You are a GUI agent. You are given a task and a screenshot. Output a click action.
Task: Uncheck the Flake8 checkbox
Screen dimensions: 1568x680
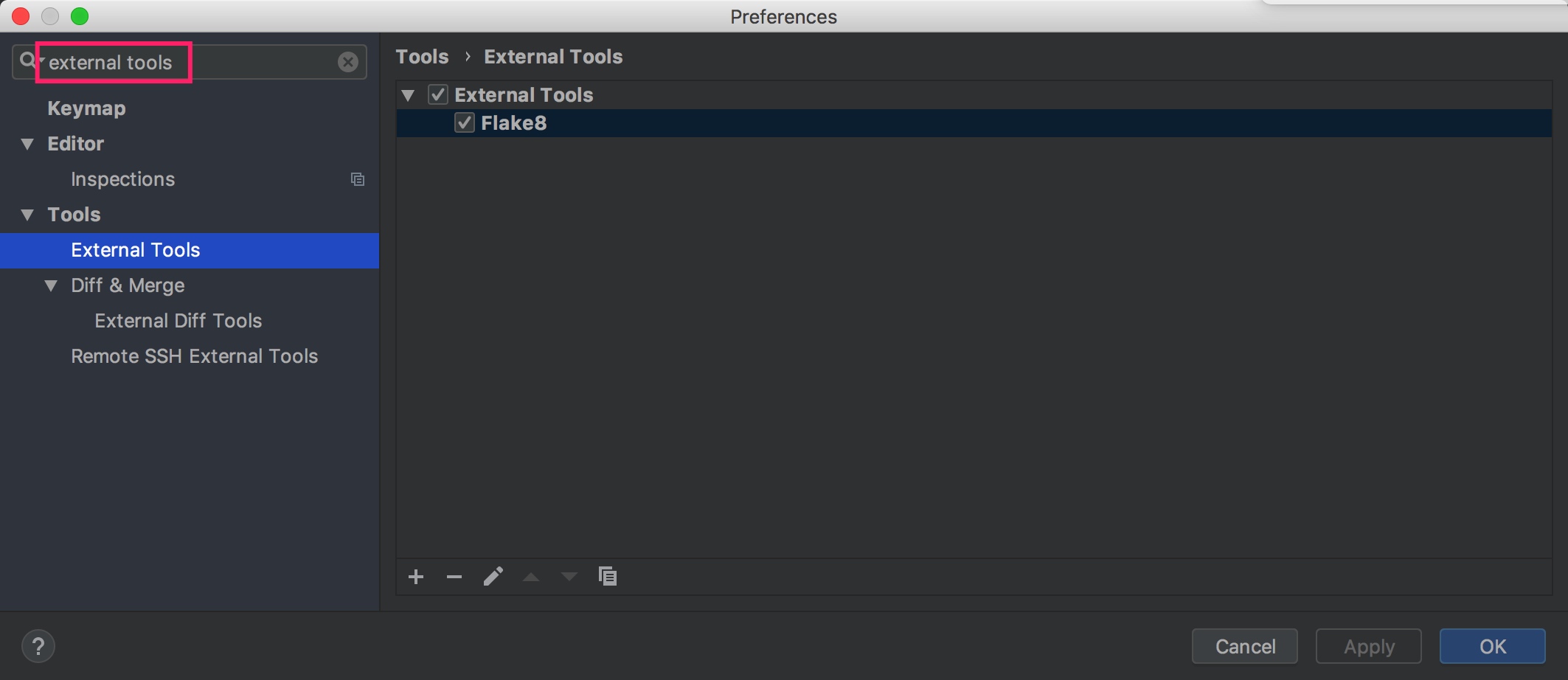click(x=465, y=123)
